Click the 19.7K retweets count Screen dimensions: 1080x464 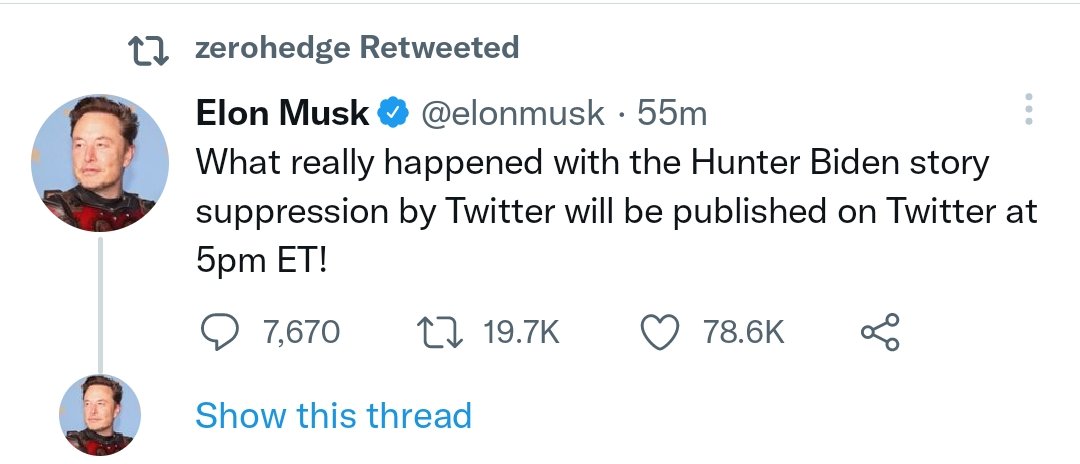(520, 333)
